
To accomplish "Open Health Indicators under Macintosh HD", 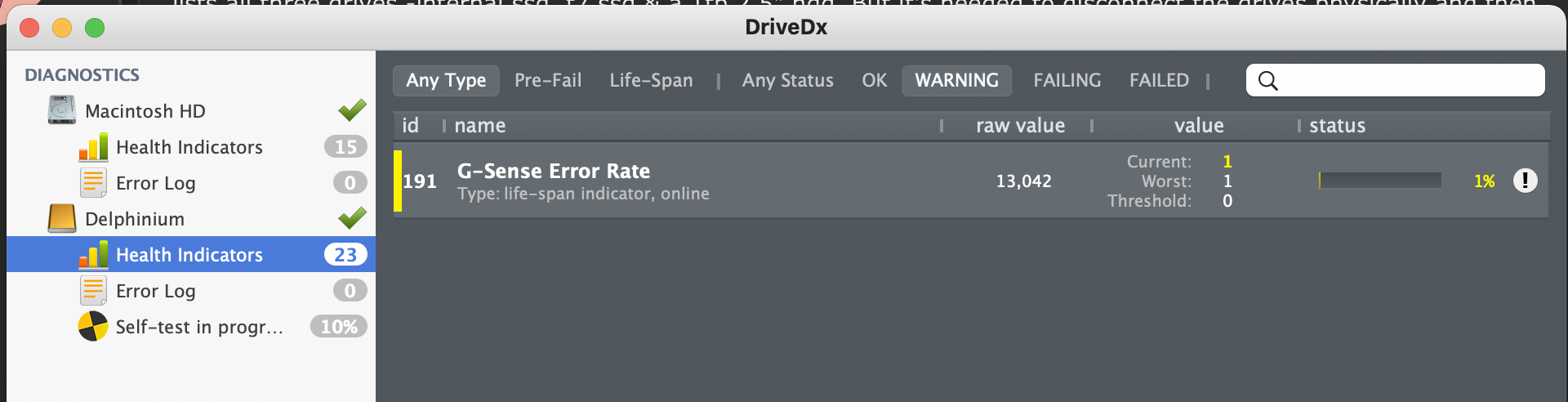I will pyautogui.click(x=191, y=147).
